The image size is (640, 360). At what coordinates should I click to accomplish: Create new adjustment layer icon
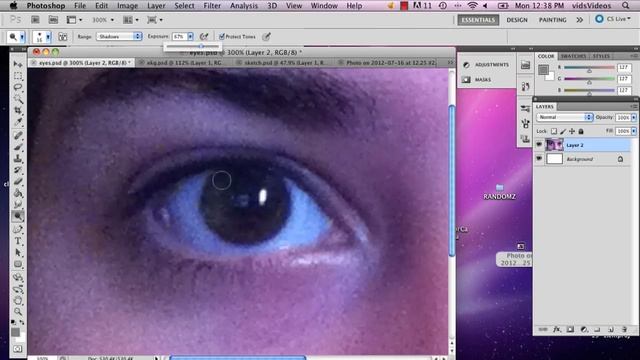tap(584, 329)
